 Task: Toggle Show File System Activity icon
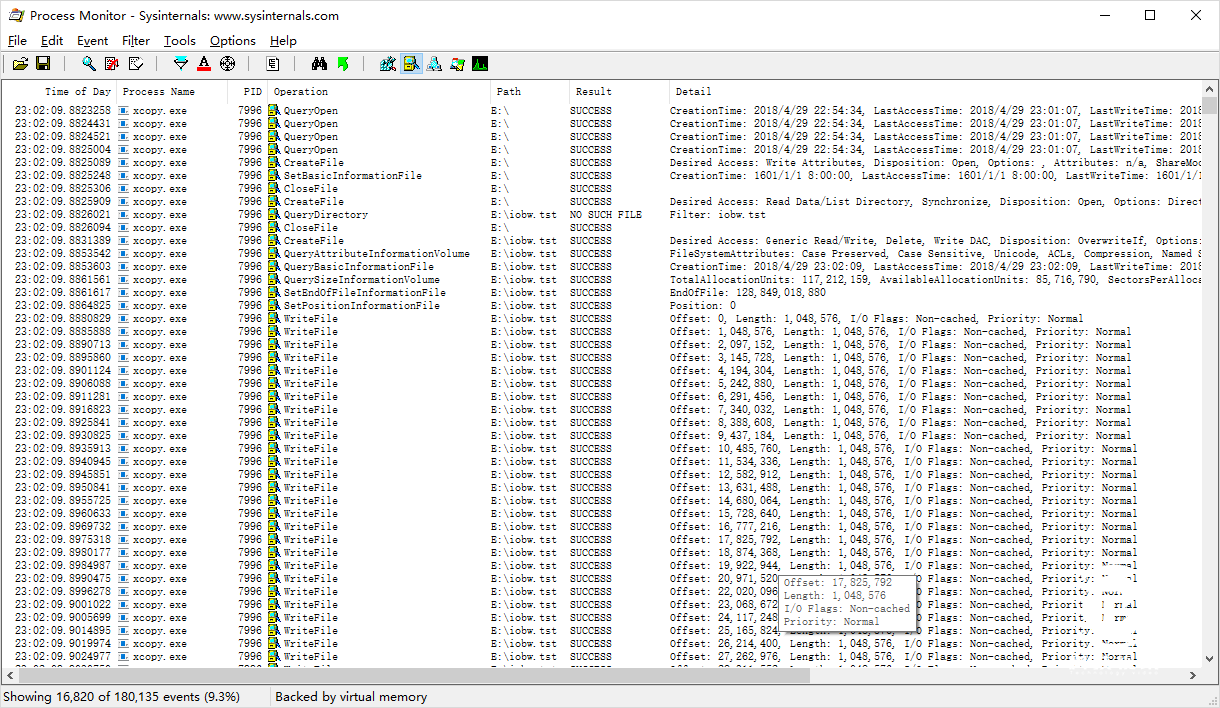[x=411, y=64]
